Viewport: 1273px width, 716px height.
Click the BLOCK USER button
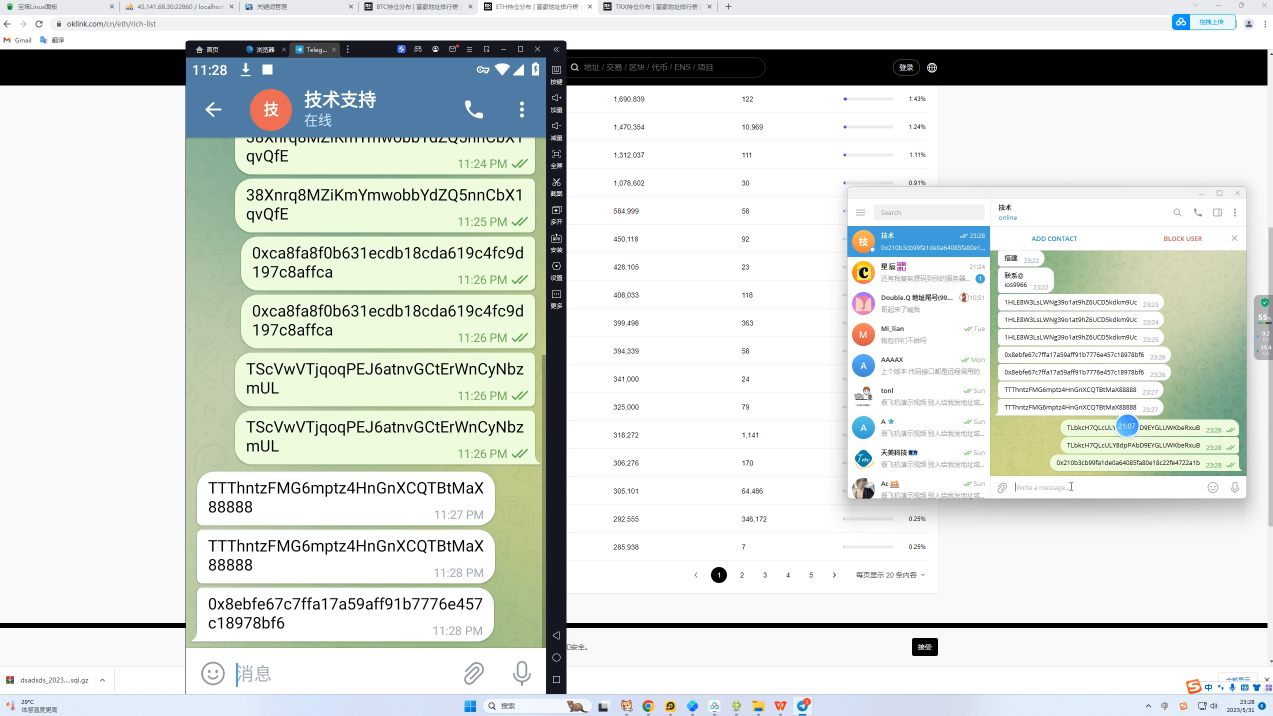[x=1182, y=239]
